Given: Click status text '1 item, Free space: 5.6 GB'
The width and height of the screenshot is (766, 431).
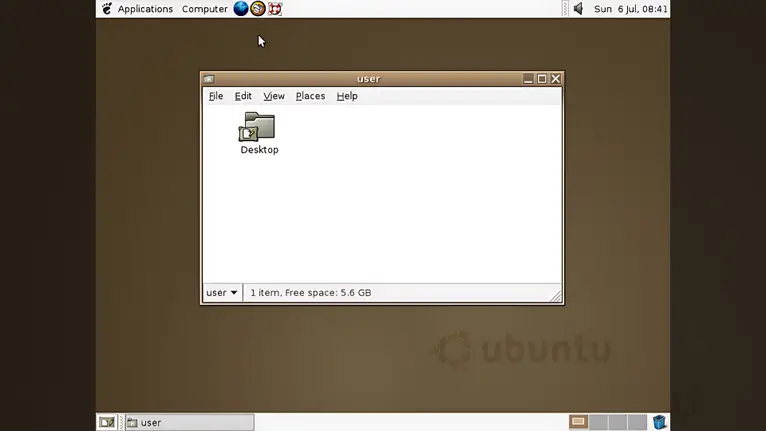Looking at the screenshot, I should click(x=311, y=293).
